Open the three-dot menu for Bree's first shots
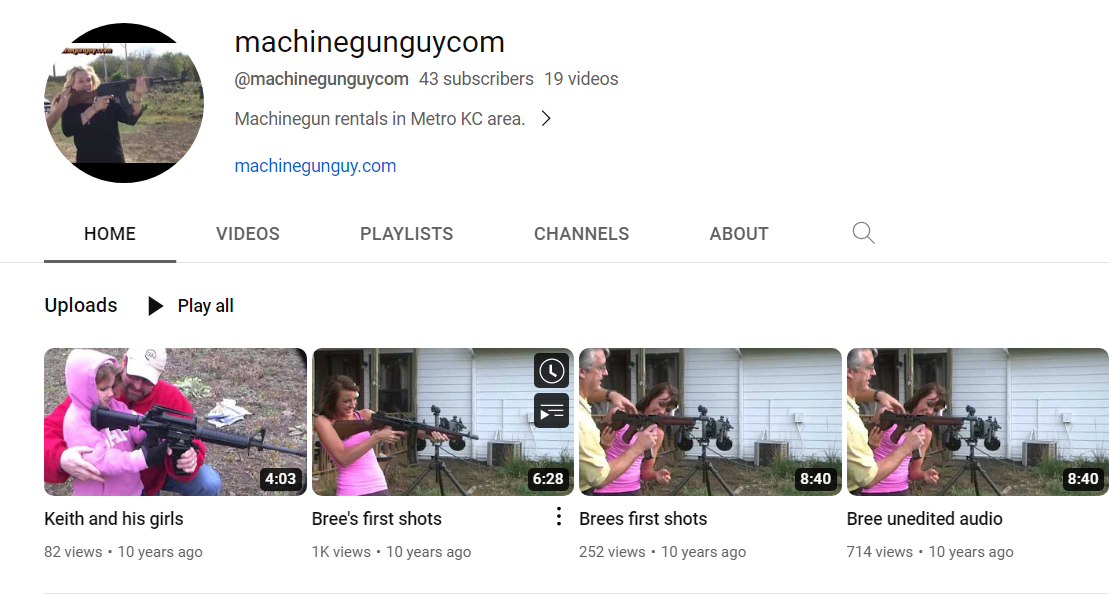 point(558,517)
